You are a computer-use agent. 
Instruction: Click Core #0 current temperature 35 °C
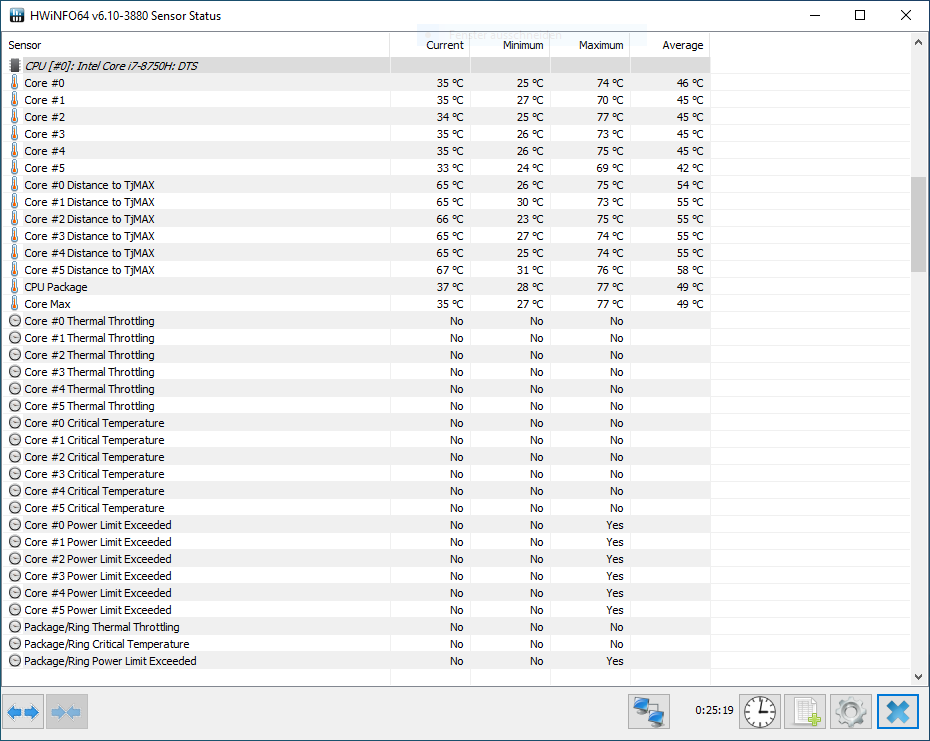[450, 83]
